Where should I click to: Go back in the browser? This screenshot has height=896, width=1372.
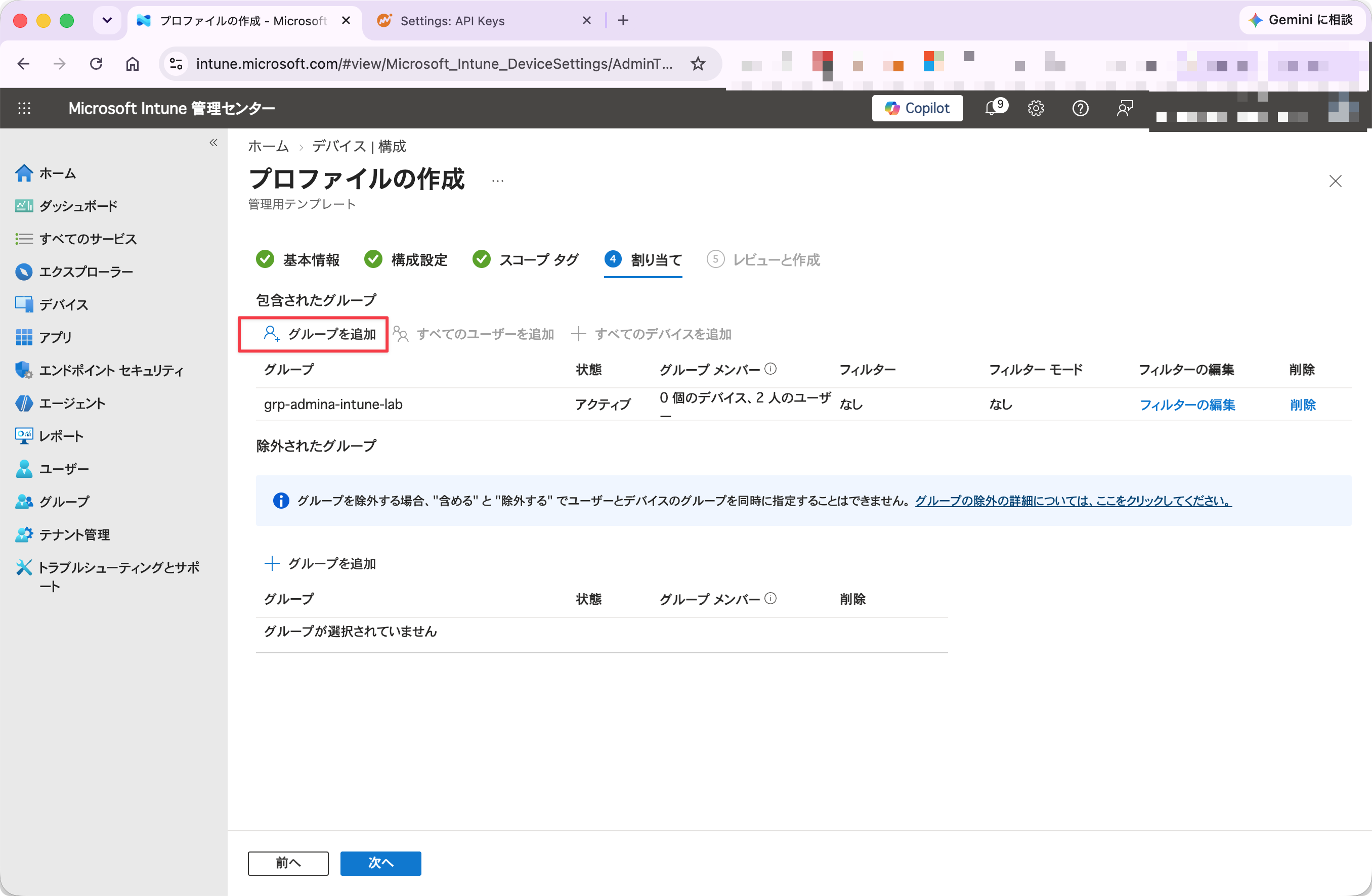click(x=23, y=63)
